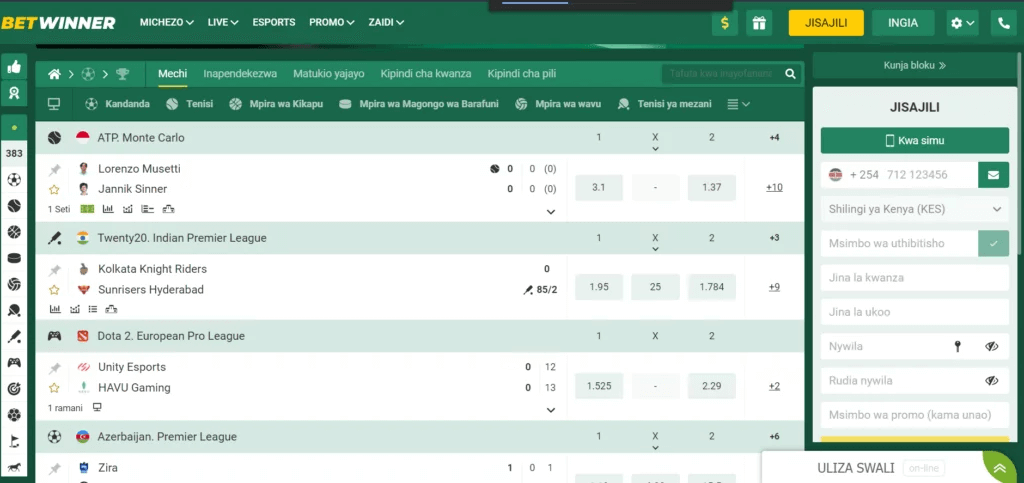
Task: Select the Kipindi cha pili tab
Action: (522, 74)
